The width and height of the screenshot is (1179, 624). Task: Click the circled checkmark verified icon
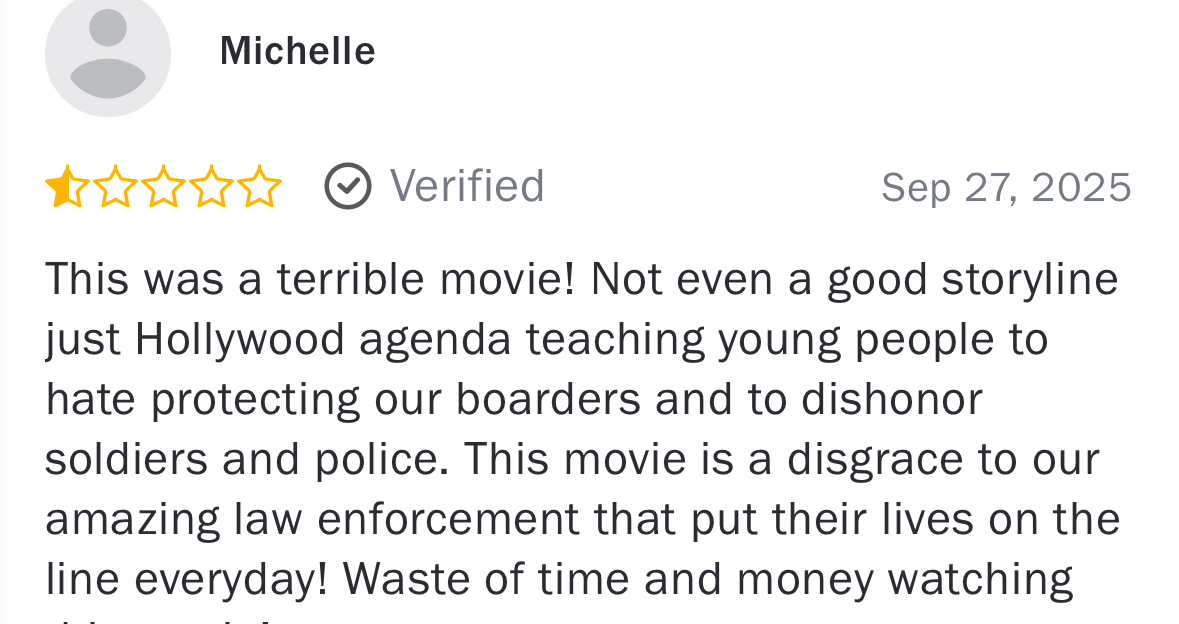[348, 187]
